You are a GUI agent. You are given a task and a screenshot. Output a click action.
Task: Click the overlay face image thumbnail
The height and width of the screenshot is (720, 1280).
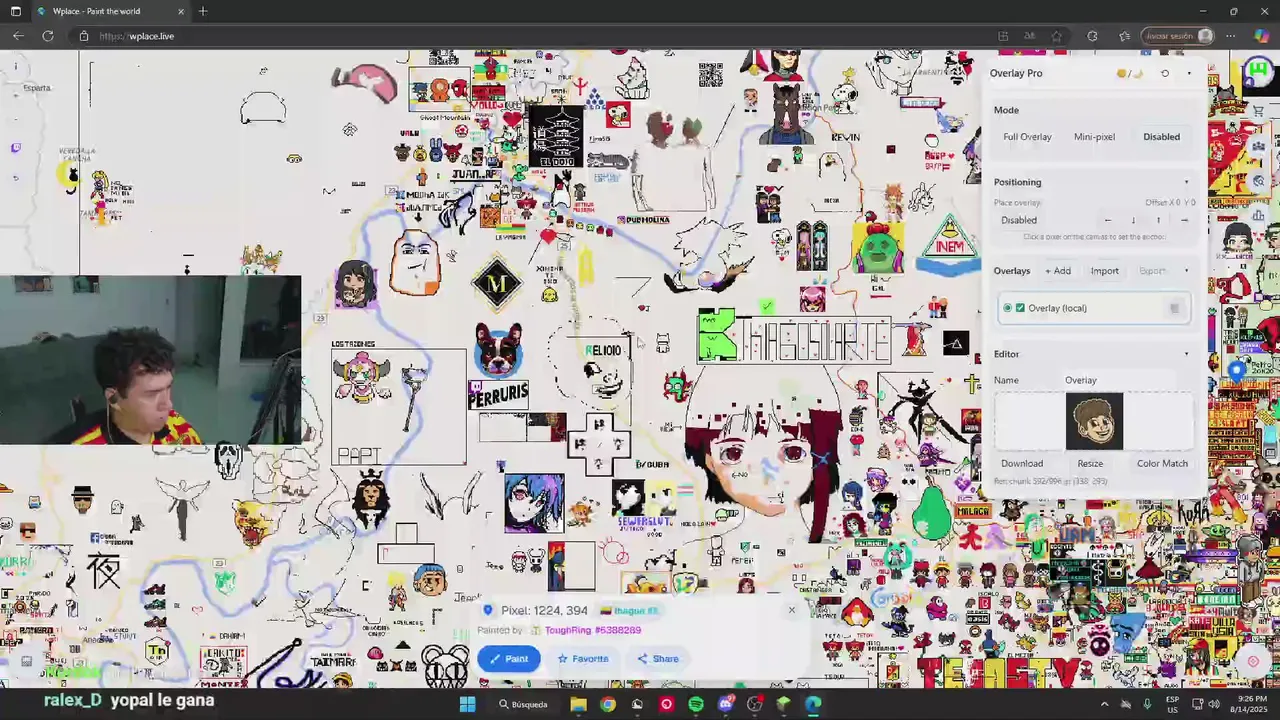point(1094,421)
